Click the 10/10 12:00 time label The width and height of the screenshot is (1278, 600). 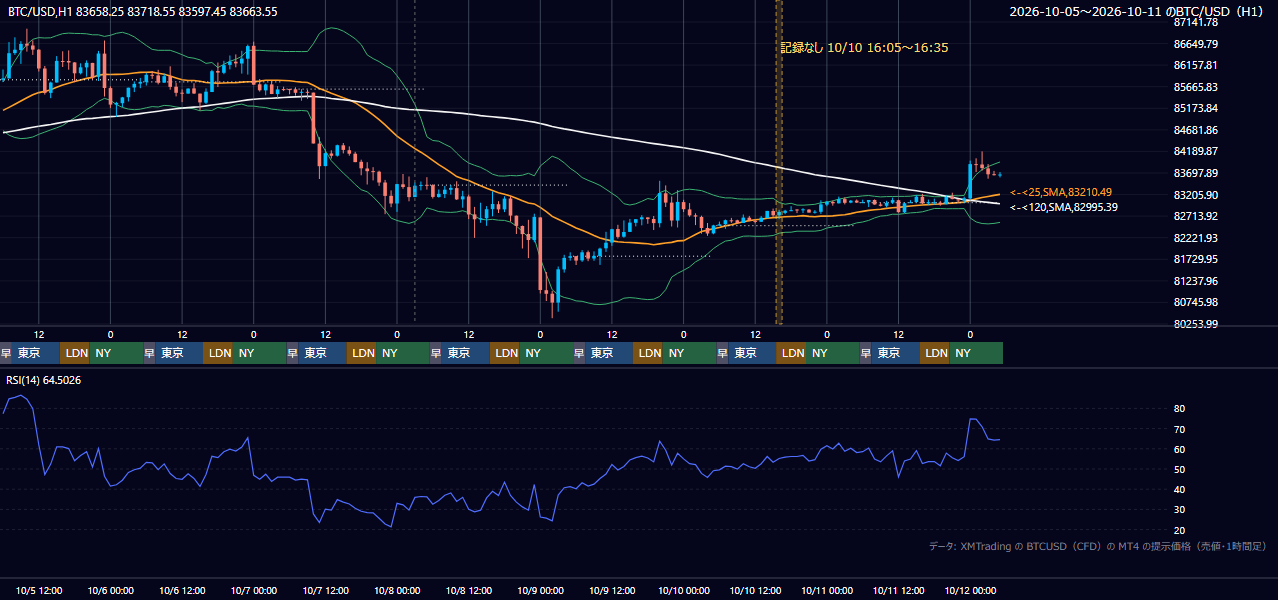[x=756, y=590]
